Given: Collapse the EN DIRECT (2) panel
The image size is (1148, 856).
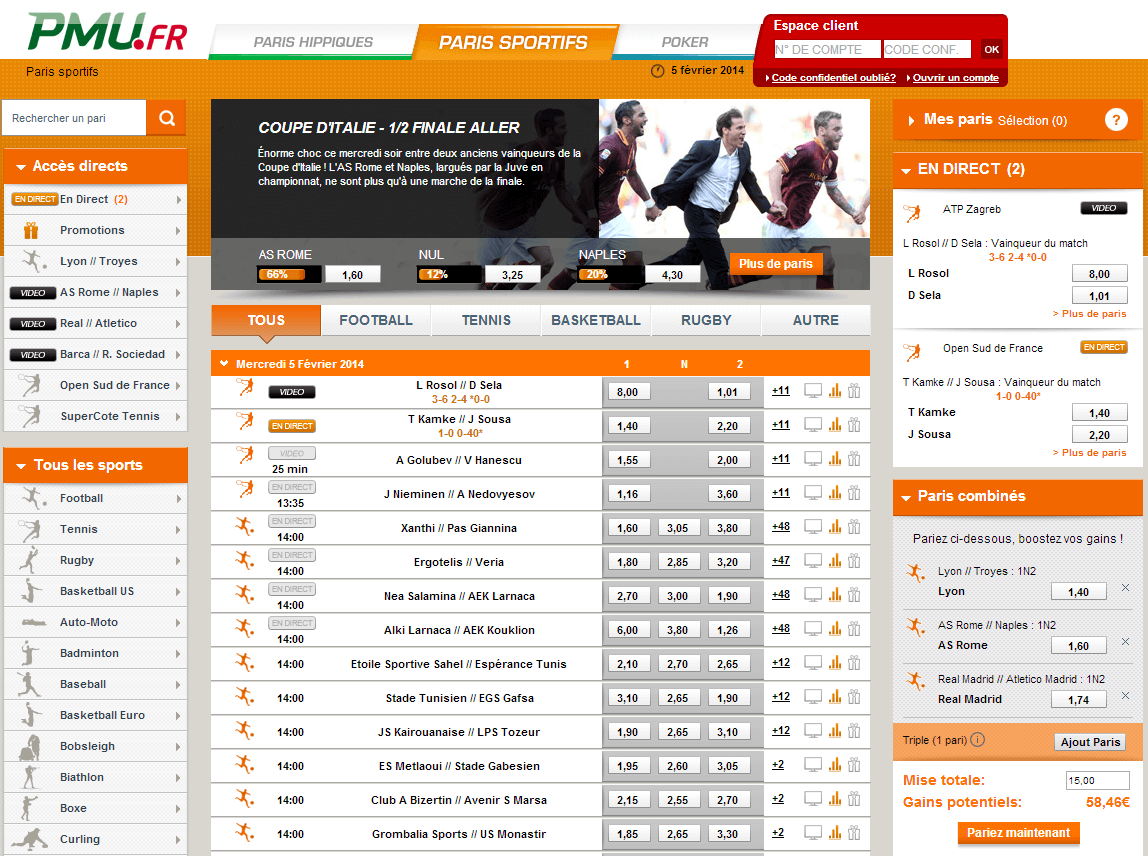Looking at the screenshot, I should point(906,171).
